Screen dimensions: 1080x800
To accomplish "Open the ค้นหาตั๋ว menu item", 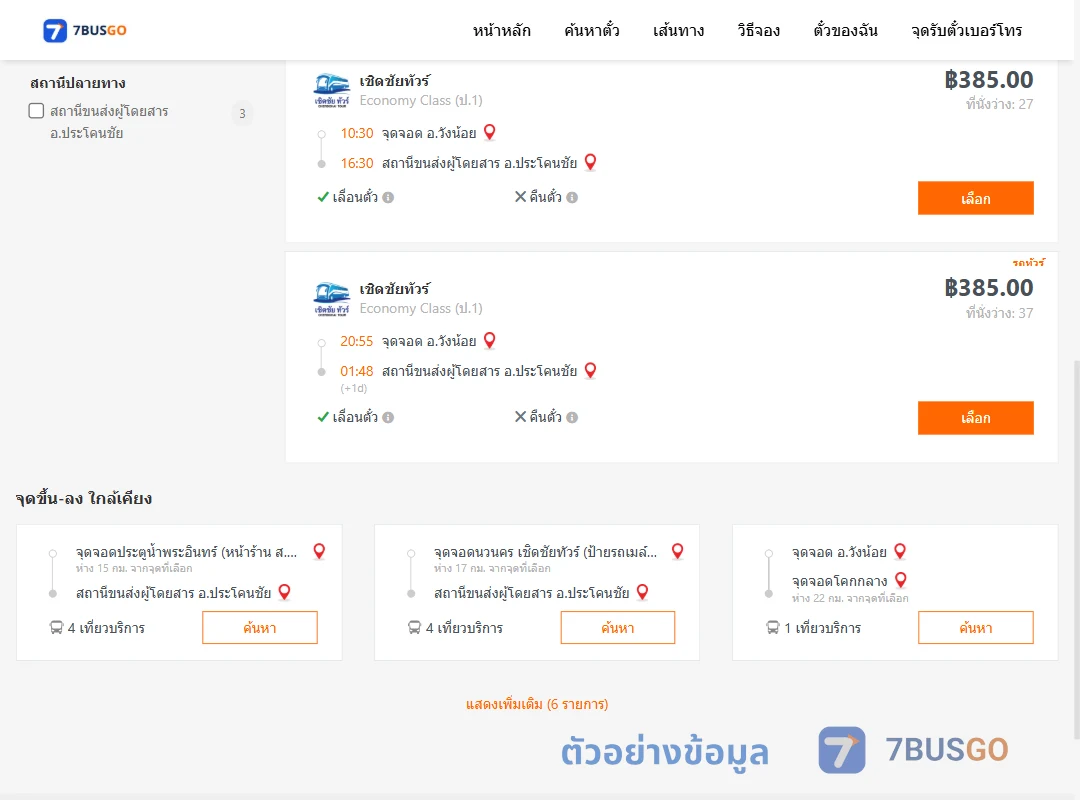I will click(x=592, y=30).
